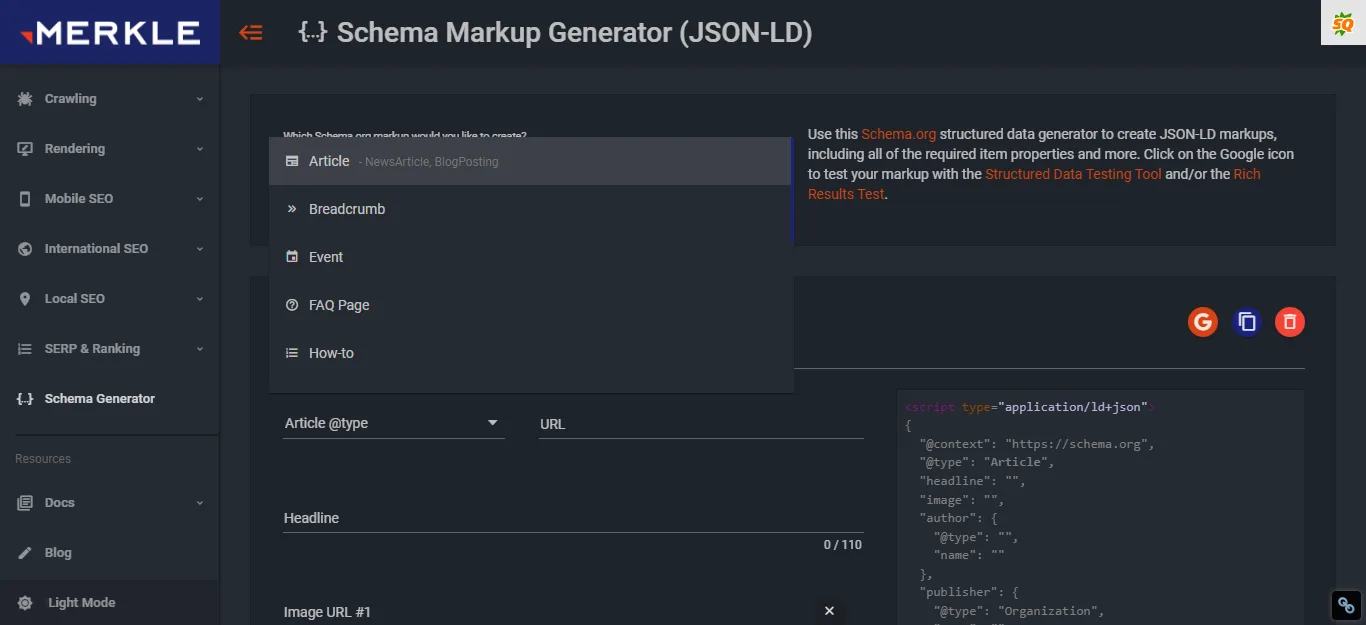The height and width of the screenshot is (625, 1366).
Task: Copy the generated JSON-LD markup
Action: 1246,321
